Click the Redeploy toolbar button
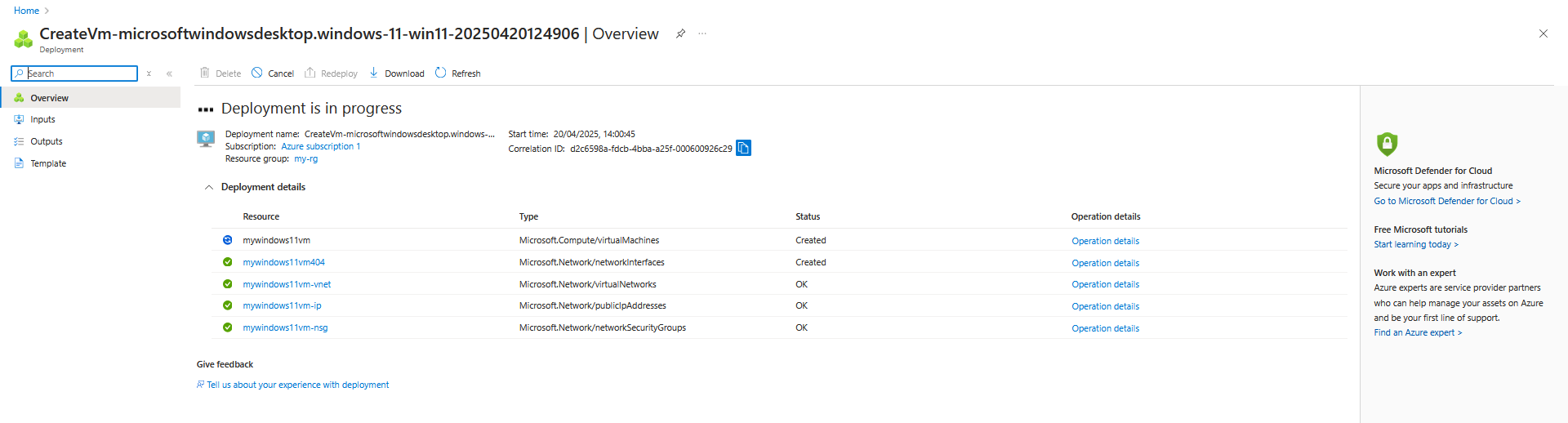The height and width of the screenshot is (423, 1568). tap(331, 73)
